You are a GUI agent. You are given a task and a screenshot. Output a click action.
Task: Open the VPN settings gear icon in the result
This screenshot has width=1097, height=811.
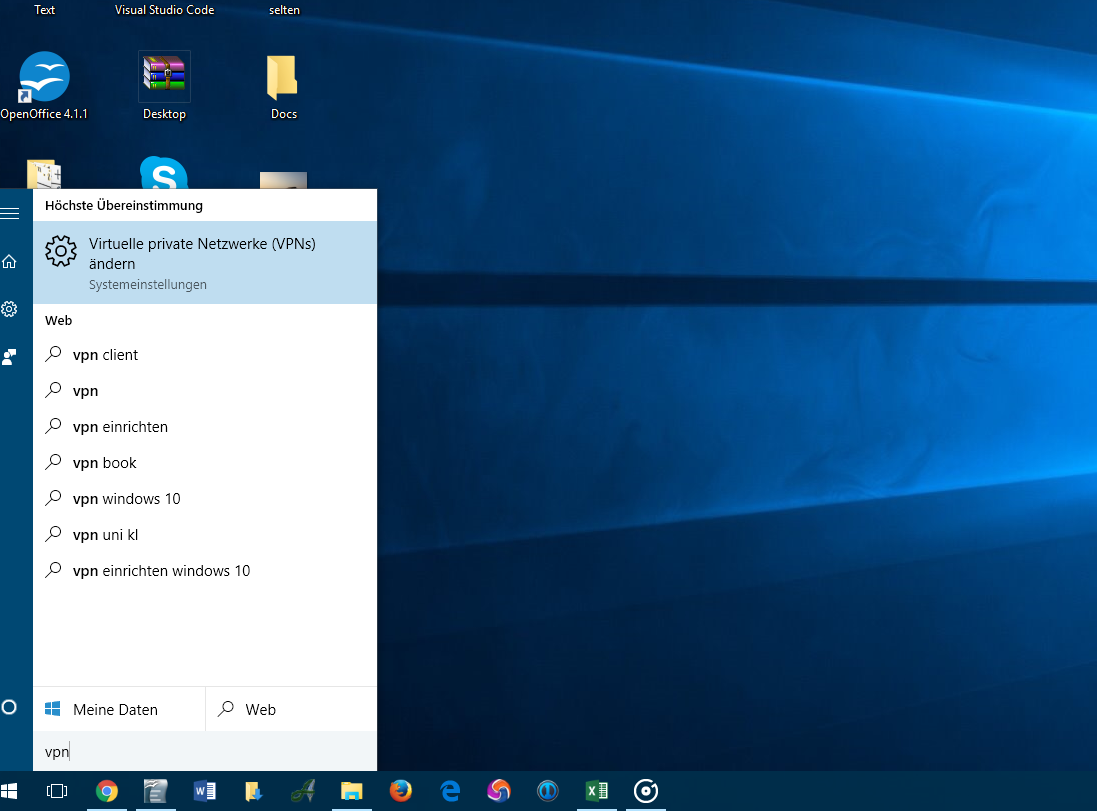61,251
